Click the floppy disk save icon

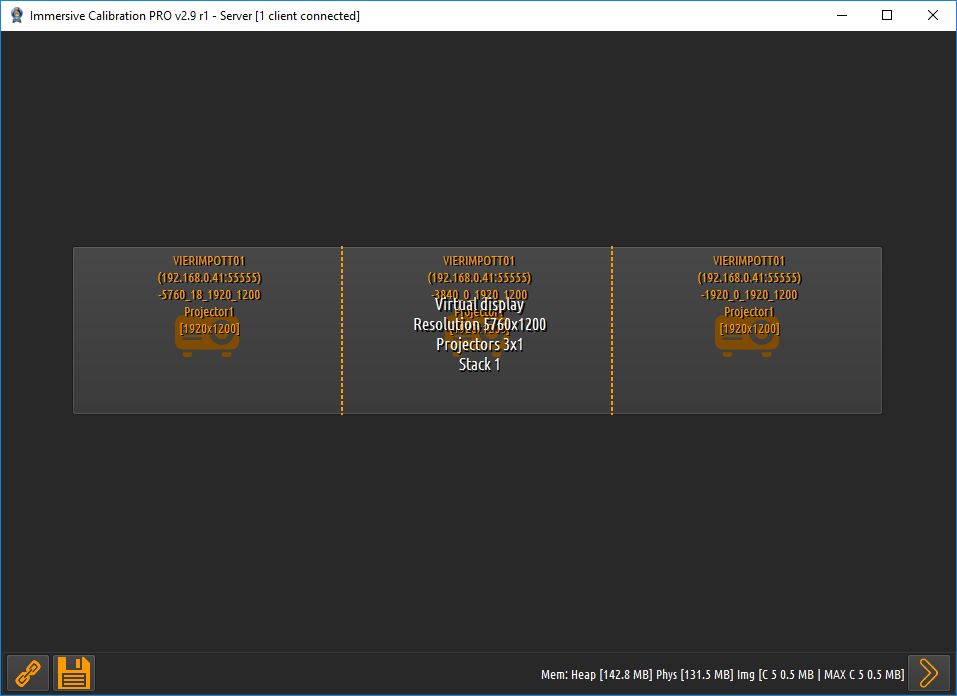coord(74,673)
